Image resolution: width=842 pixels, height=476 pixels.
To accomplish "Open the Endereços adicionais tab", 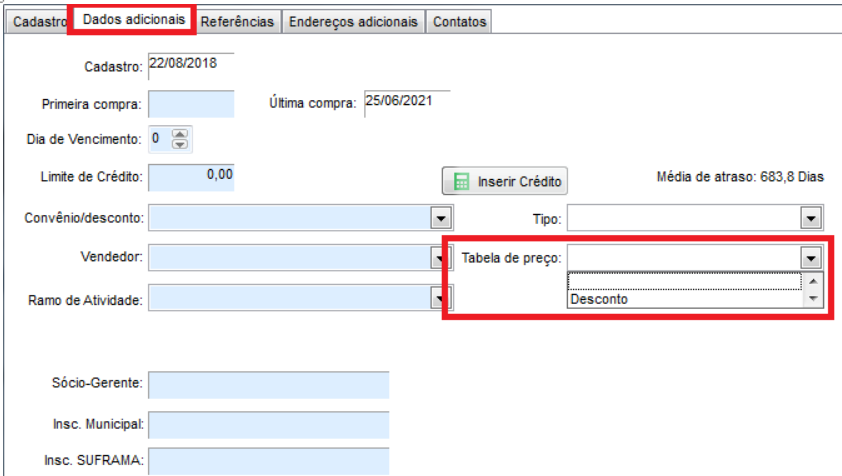I will click(353, 22).
